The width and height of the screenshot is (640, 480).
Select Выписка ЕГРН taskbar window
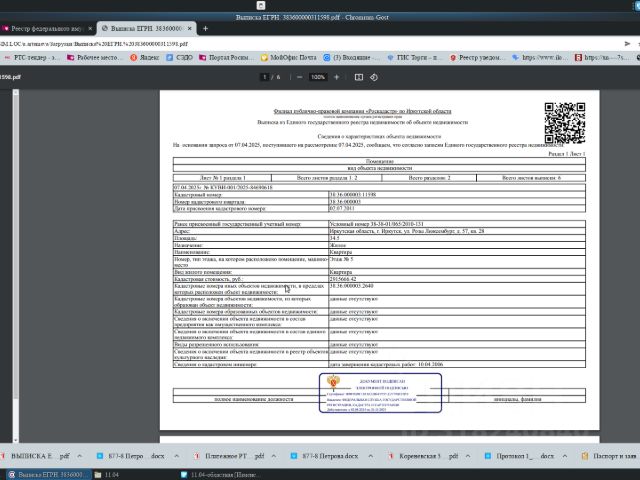47,475
